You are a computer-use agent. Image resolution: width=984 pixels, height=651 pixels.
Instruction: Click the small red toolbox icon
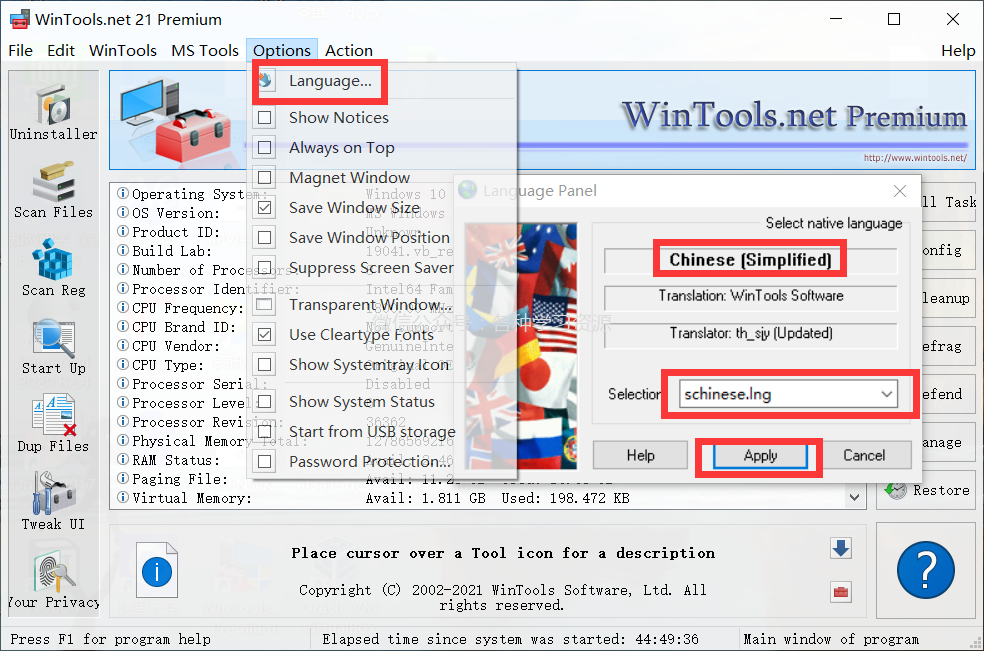click(841, 591)
